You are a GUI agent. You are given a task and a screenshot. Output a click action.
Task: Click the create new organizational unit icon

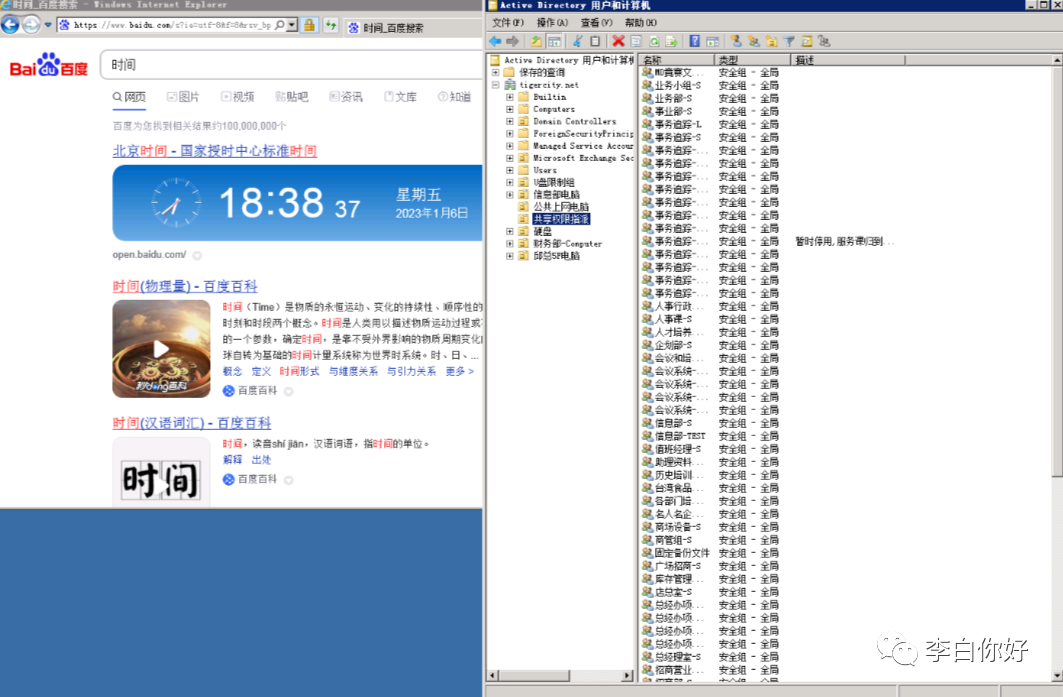(x=771, y=41)
